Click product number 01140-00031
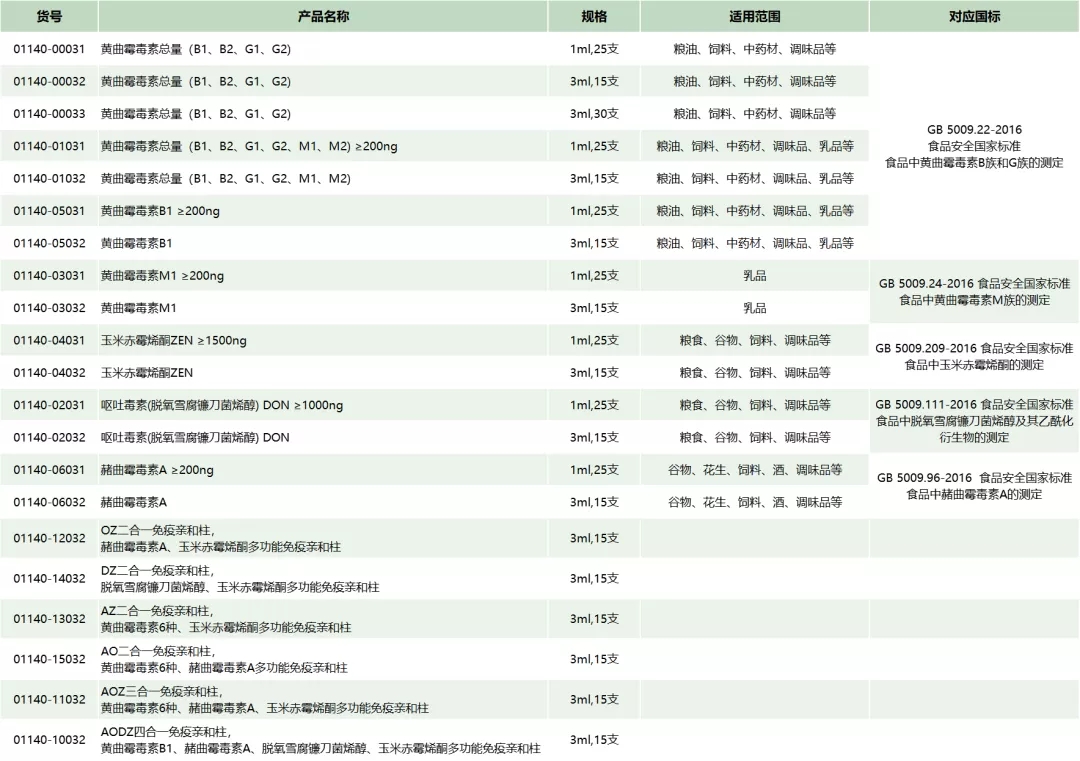Screen dimensions: 1080x761 49,49
